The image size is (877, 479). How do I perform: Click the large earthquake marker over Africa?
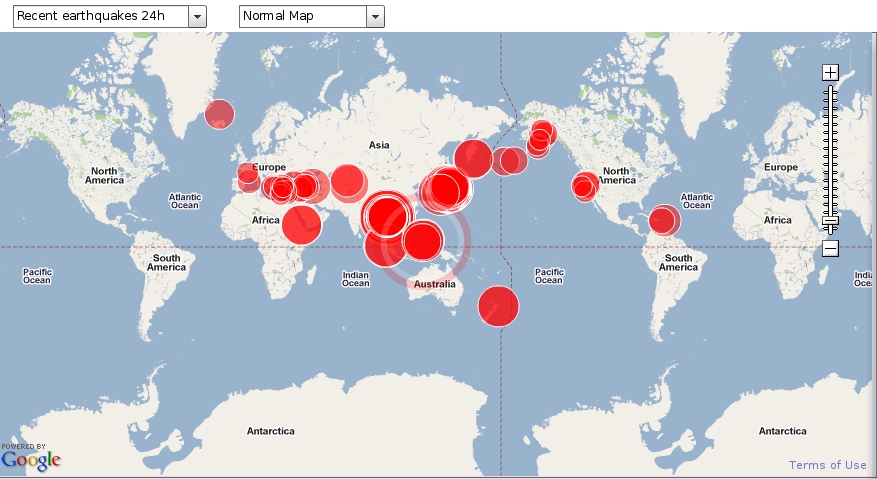[301, 224]
